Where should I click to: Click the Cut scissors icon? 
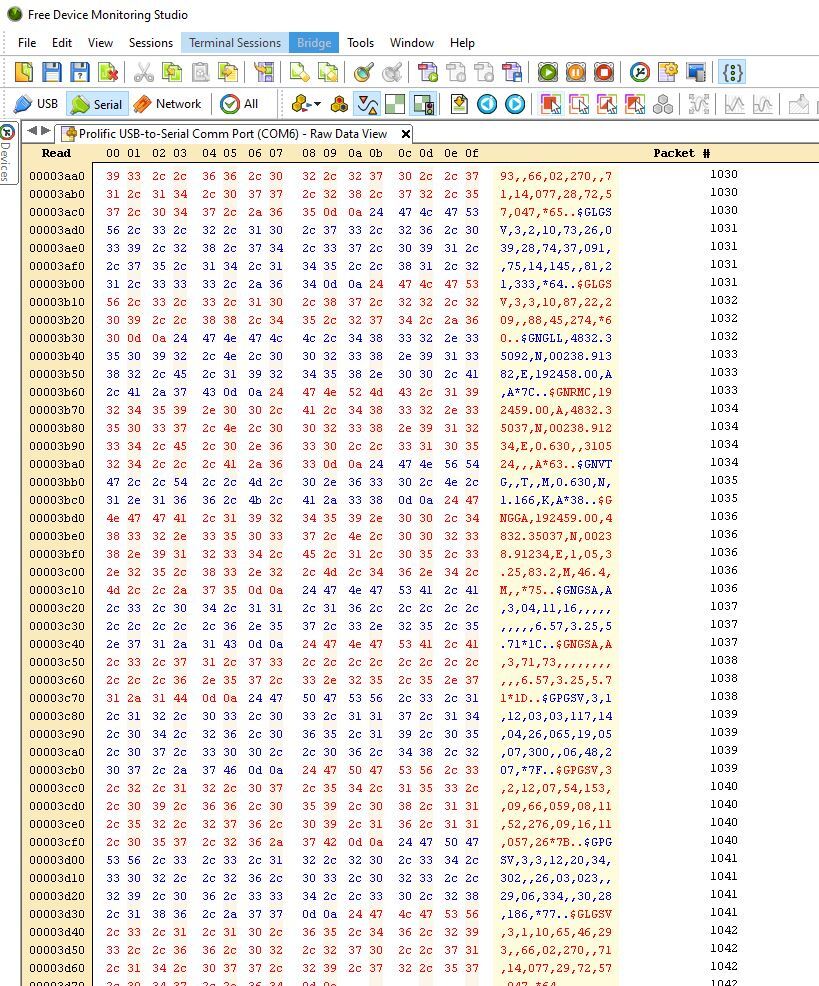tap(144, 72)
